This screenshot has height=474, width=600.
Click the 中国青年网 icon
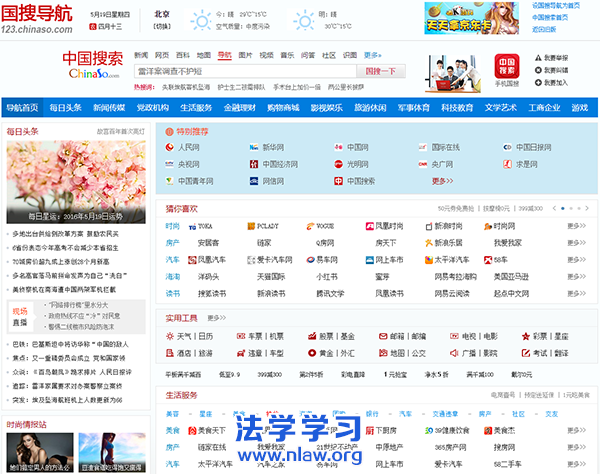[170, 181]
